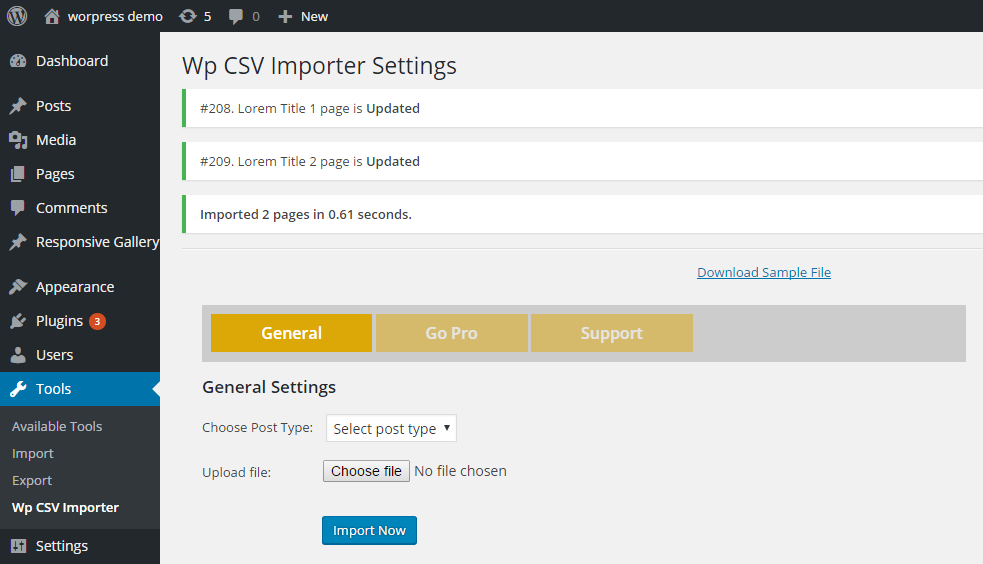Click the Import Now button
This screenshot has width=983, height=564.
click(369, 530)
